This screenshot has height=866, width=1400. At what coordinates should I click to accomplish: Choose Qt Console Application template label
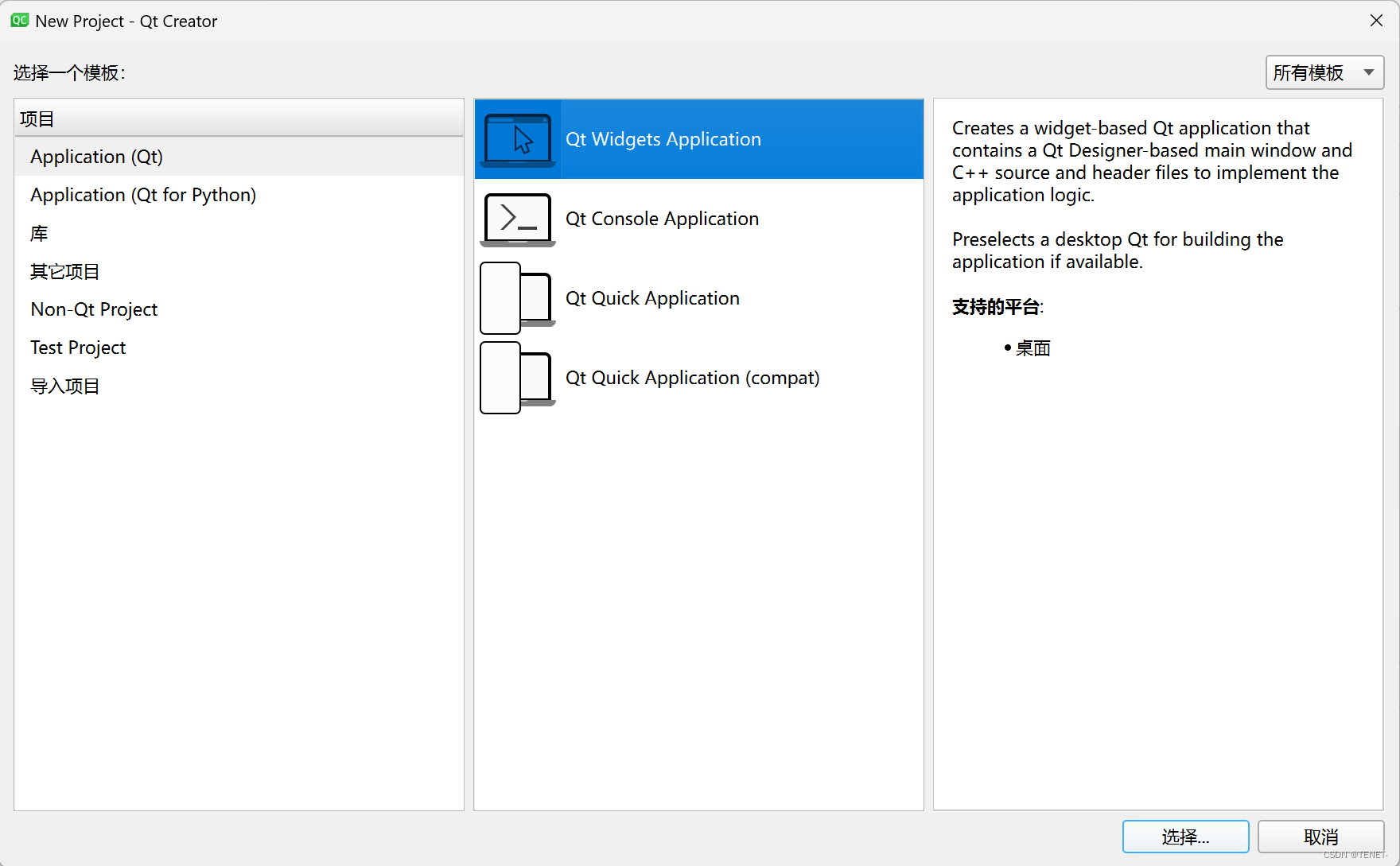tap(662, 219)
